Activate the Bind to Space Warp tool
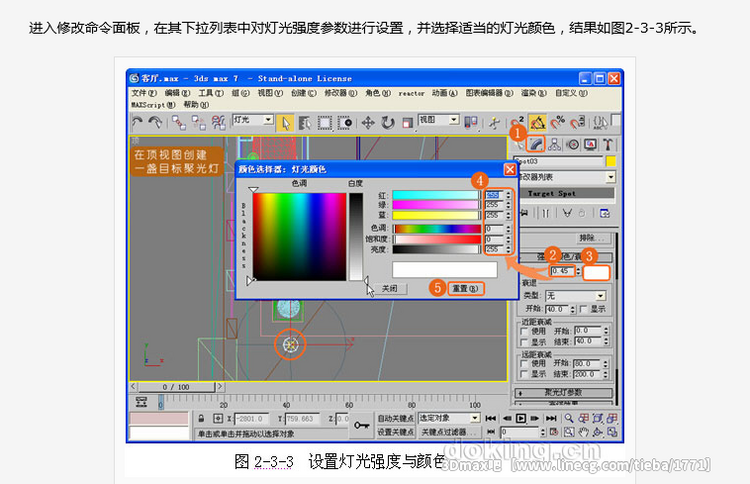 (219, 123)
